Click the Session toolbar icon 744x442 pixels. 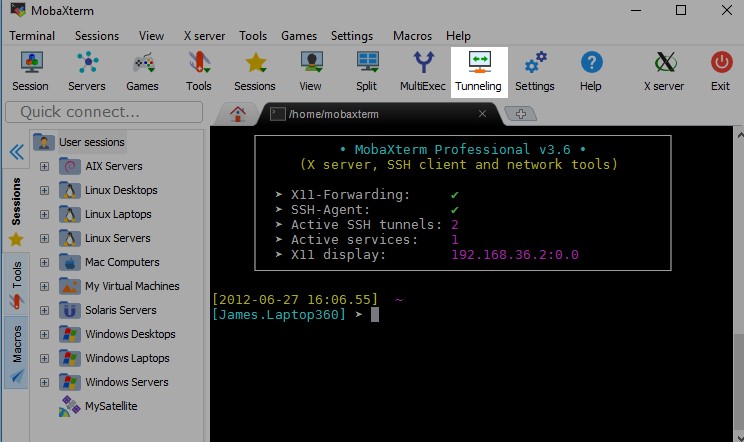point(30,70)
